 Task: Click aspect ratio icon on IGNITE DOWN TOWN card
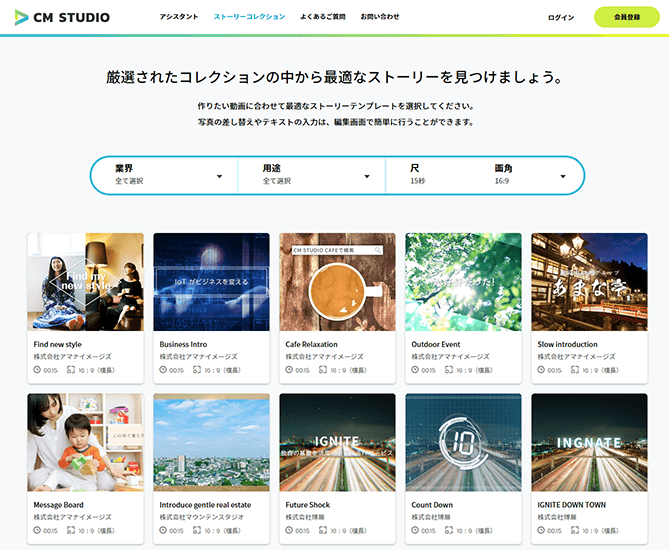(x=575, y=530)
